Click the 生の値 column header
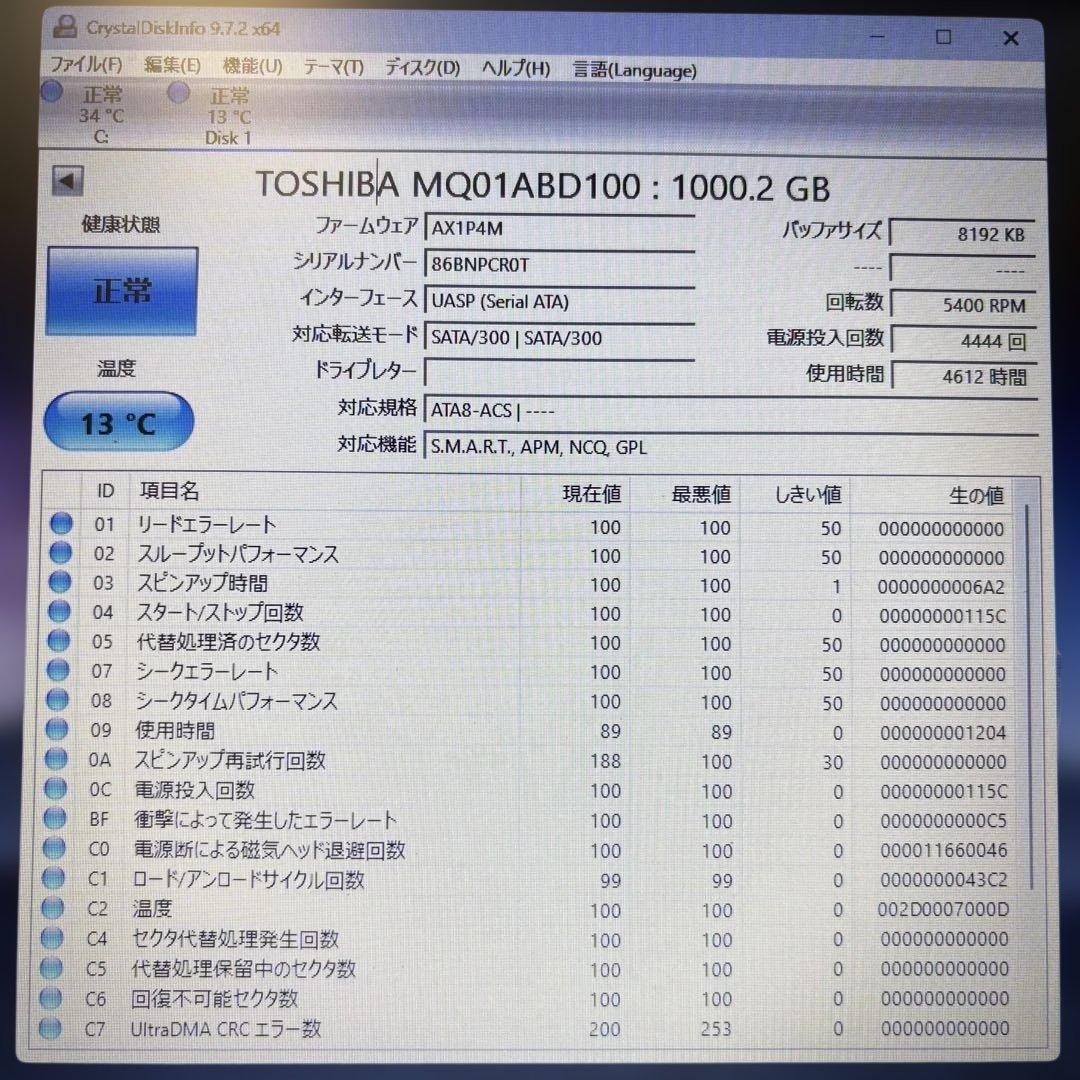Image resolution: width=1080 pixels, height=1080 pixels. click(932, 496)
